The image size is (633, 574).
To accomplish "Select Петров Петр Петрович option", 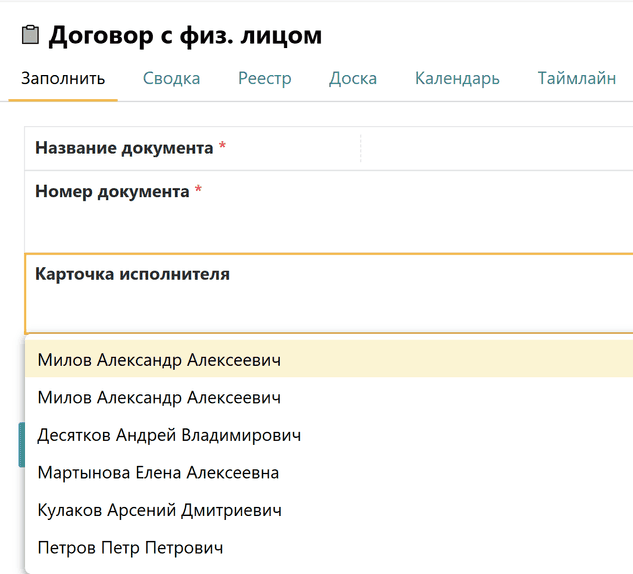I will [x=130, y=548].
